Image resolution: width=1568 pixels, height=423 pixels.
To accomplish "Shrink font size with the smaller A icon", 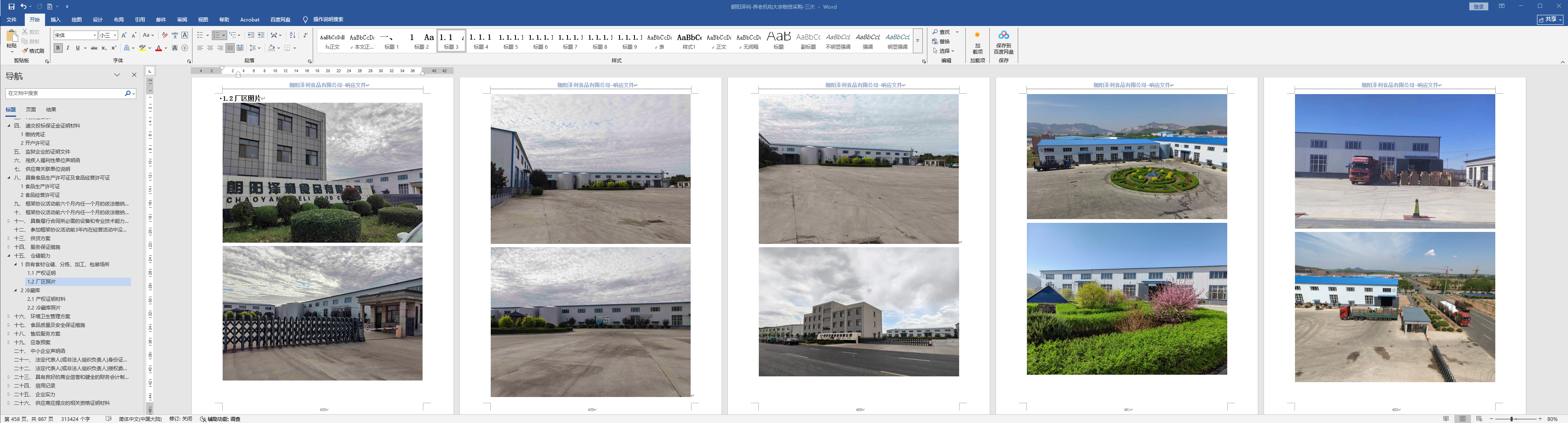I will (134, 35).
